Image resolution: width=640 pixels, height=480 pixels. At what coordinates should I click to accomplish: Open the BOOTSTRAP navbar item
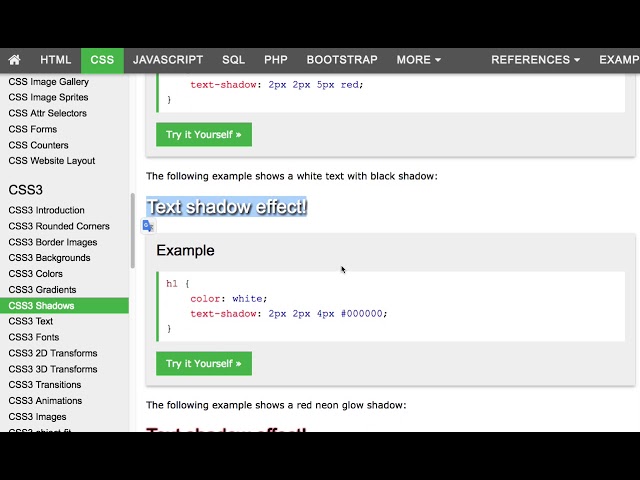(341, 60)
